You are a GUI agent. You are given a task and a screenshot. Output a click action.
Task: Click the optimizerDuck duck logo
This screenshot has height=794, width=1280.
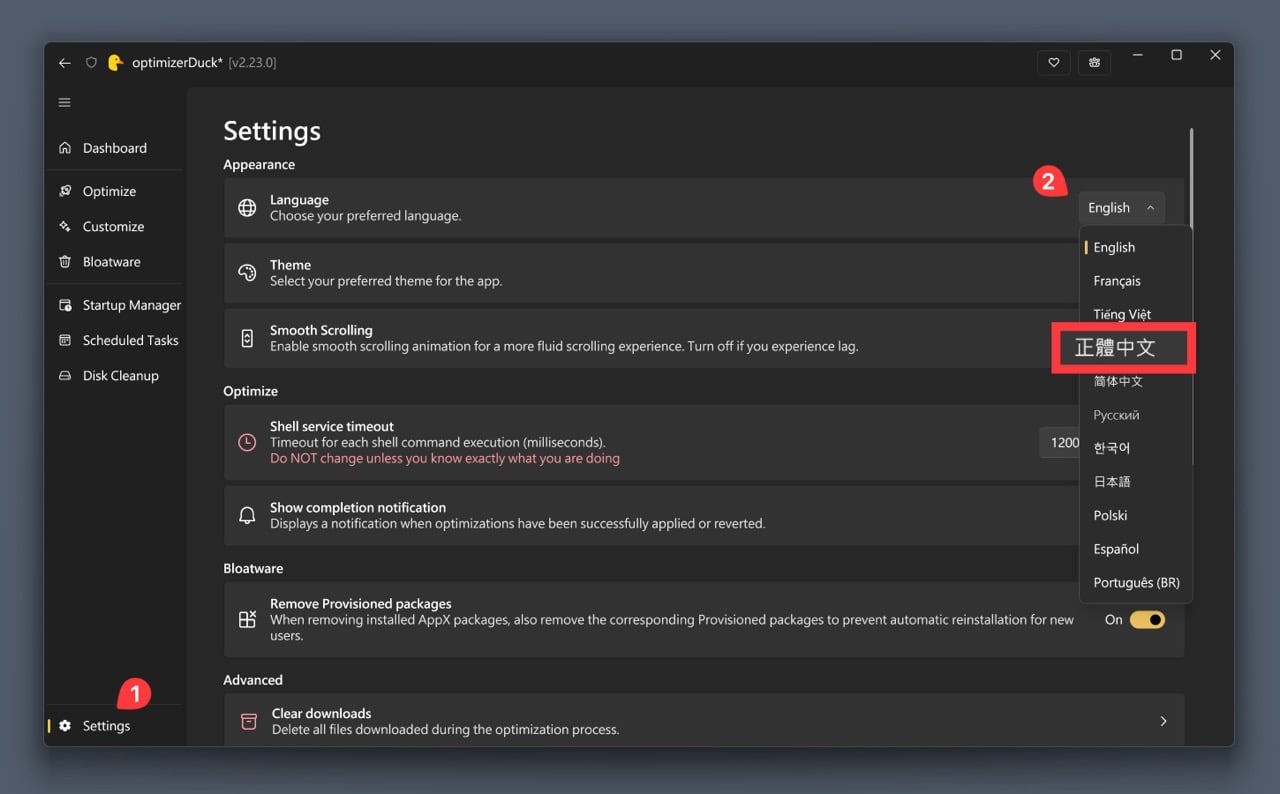coord(116,62)
